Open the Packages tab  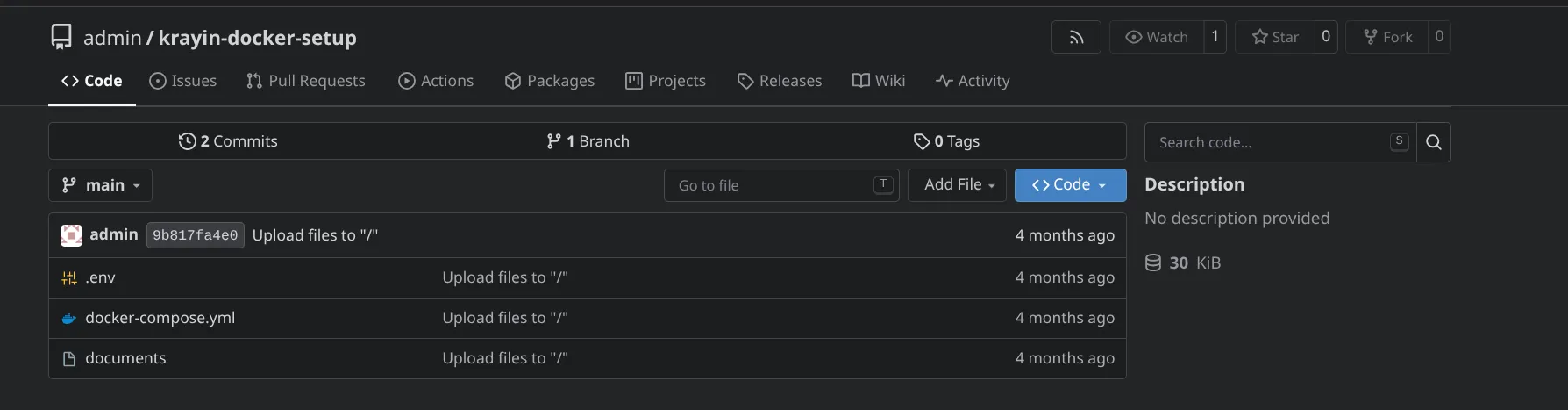click(550, 81)
